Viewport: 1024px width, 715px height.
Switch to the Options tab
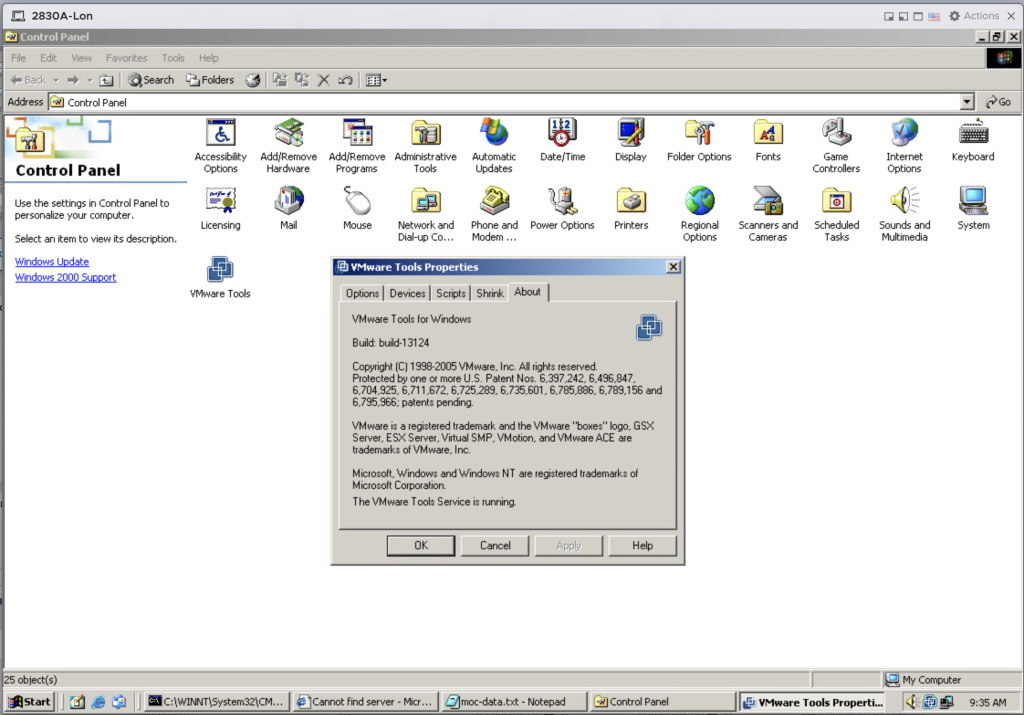point(362,293)
